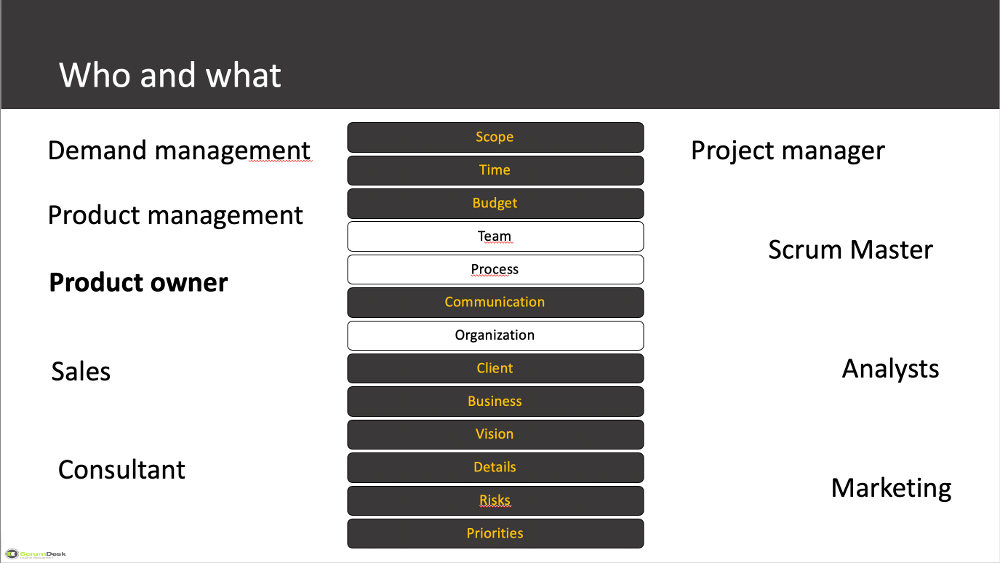Select the bold Product owner text

coord(138,282)
